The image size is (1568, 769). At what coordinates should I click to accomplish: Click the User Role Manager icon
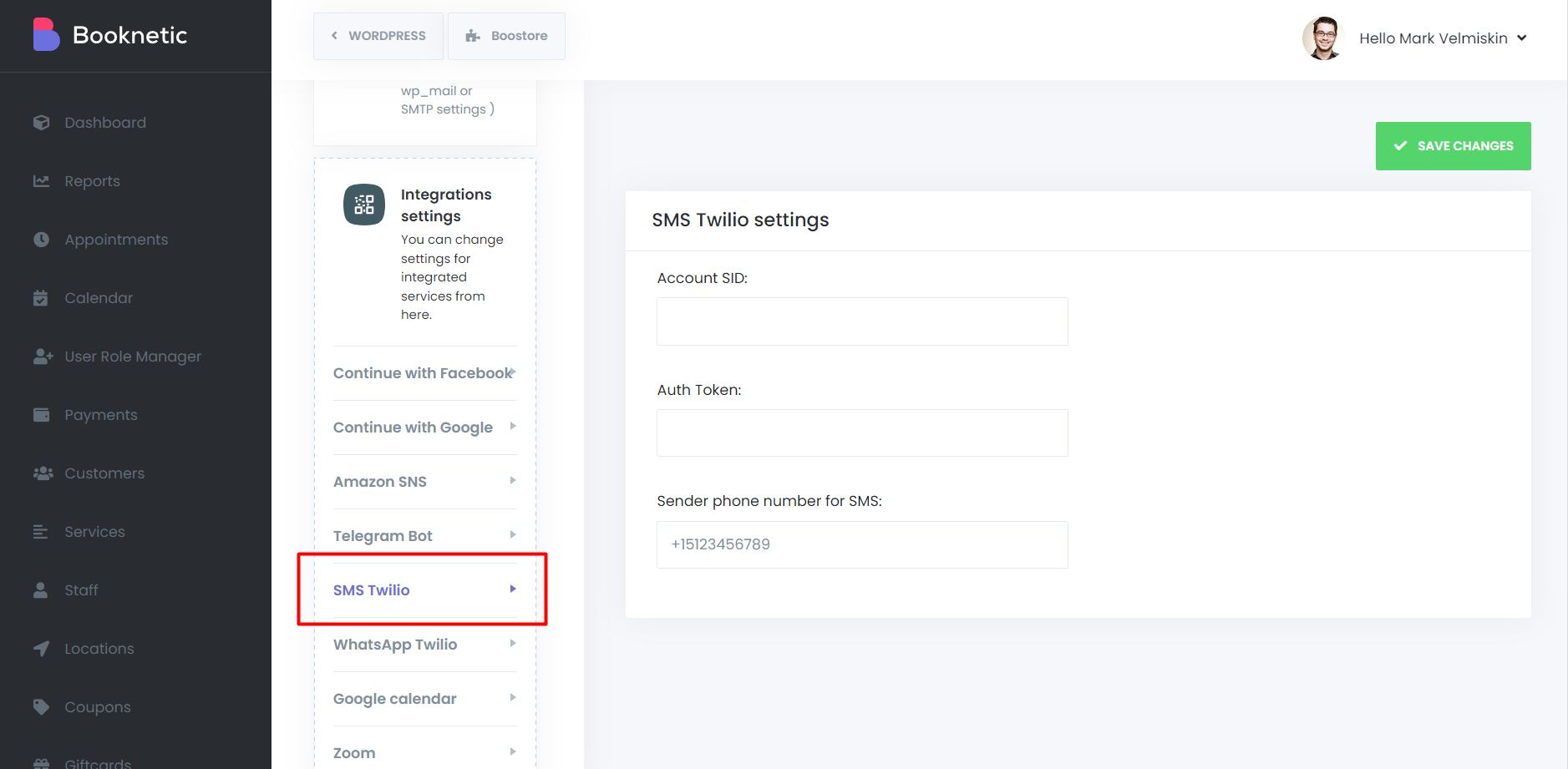[x=43, y=357]
